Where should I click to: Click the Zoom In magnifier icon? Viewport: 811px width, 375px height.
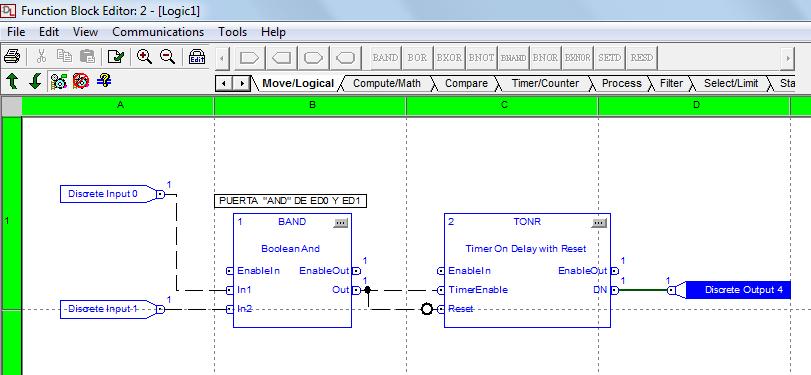(144, 56)
